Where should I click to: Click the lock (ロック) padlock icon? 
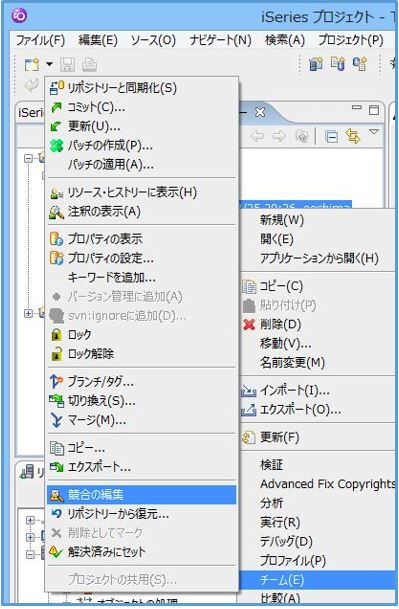click(x=57, y=335)
